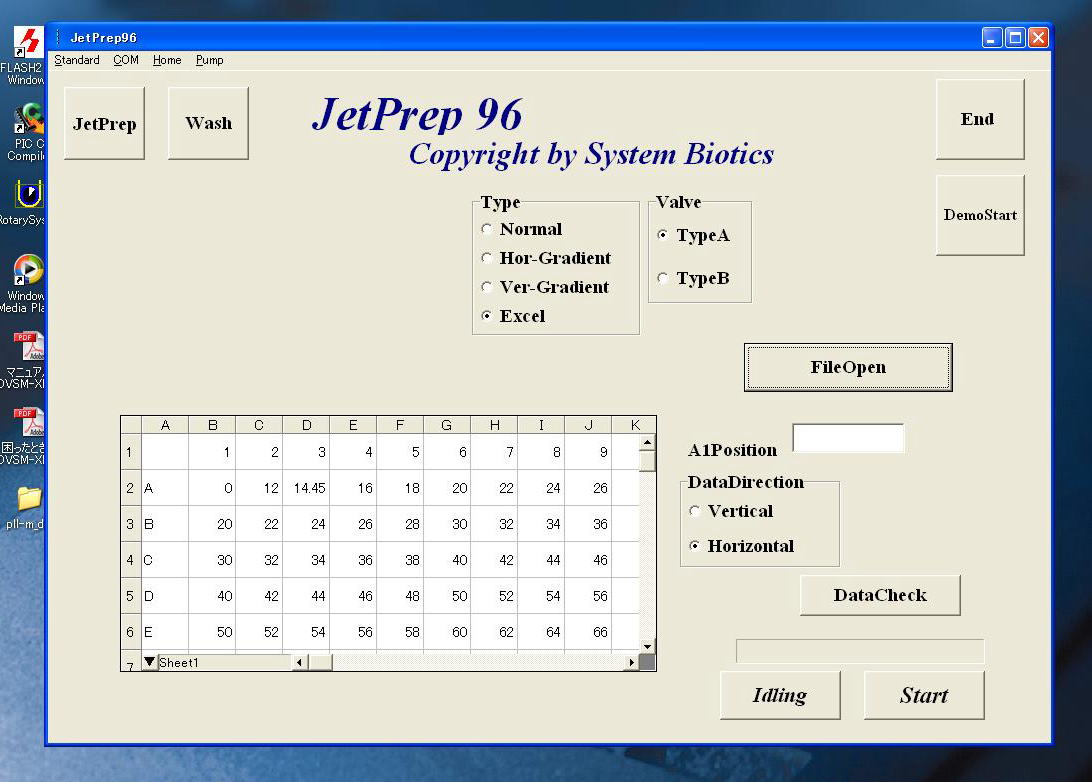Click cell E3 containing 26
Viewport: 1092px width, 782px height.
point(353,524)
